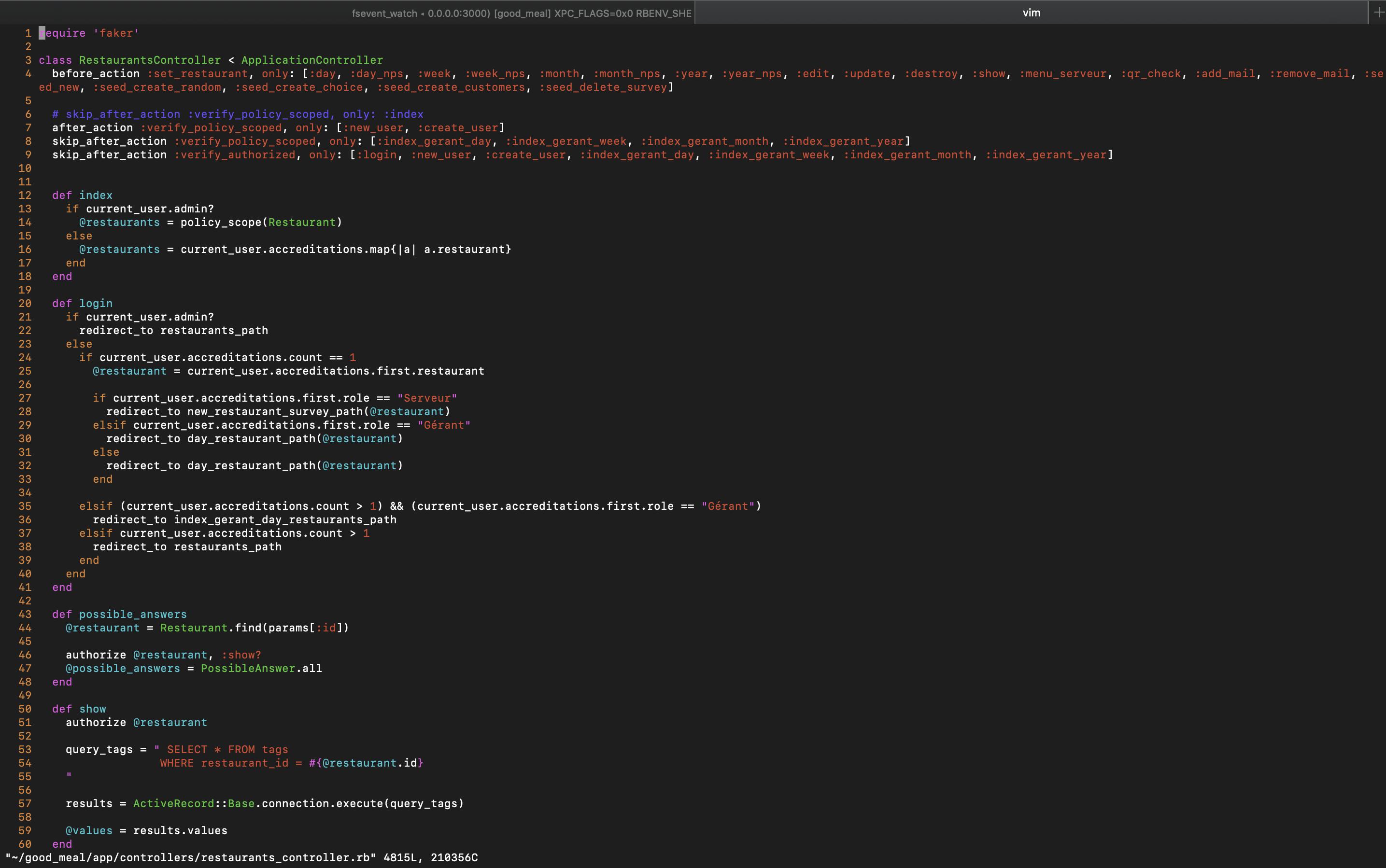The height and width of the screenshot is (868, 1386).
Task: Click the "Gérant" string literal on line 29
Action: tap(444, 425)
